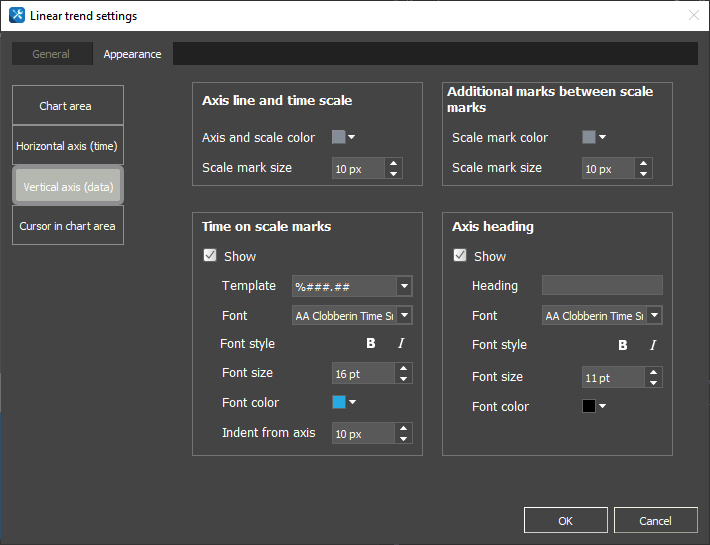Open the blue Font color swatch
The image size is (710, 545).
344,403
